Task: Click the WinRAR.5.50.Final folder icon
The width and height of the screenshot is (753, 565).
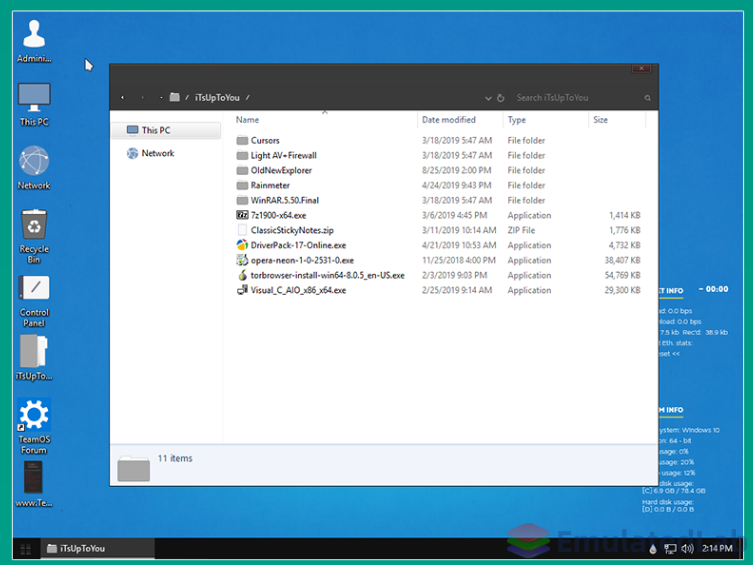Action: pyautogui.click(x=243, y=200)
